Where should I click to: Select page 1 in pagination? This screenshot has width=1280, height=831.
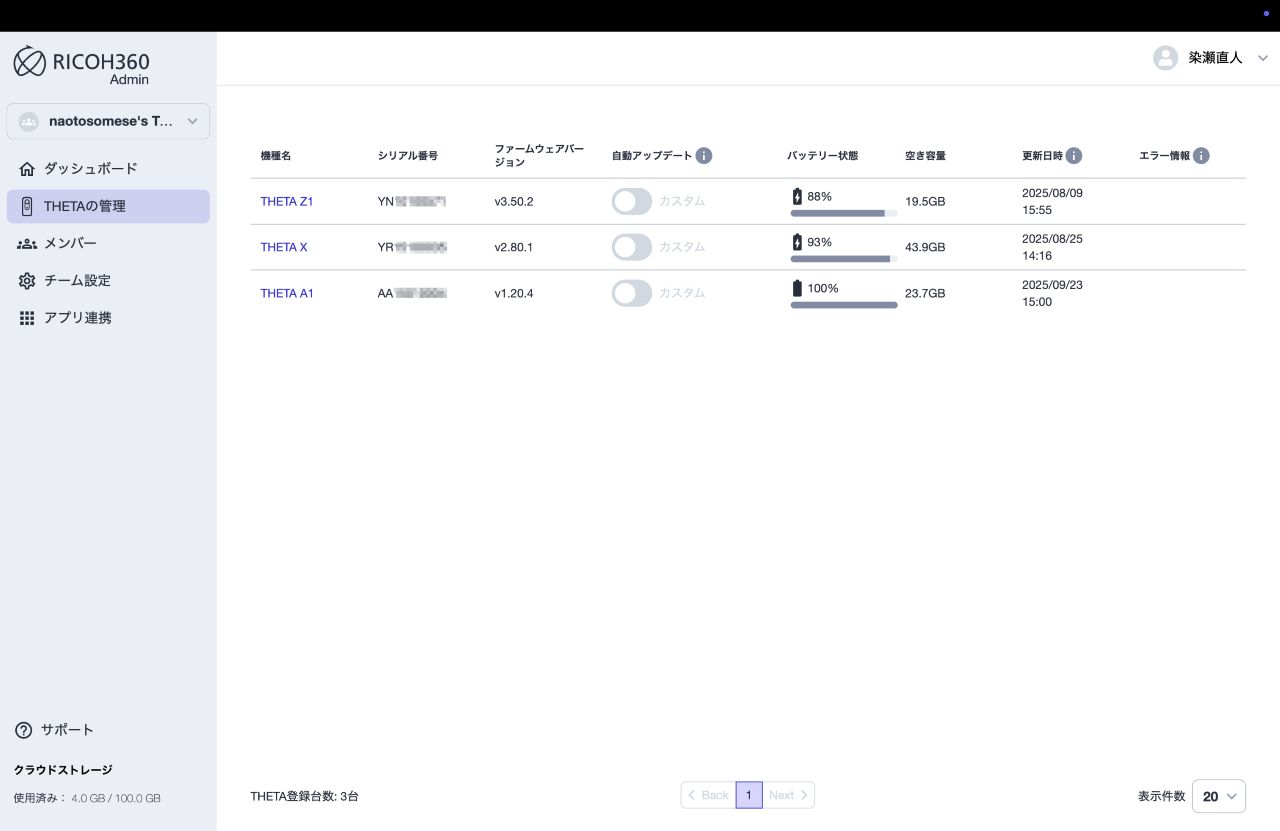(x=749, y=795)
